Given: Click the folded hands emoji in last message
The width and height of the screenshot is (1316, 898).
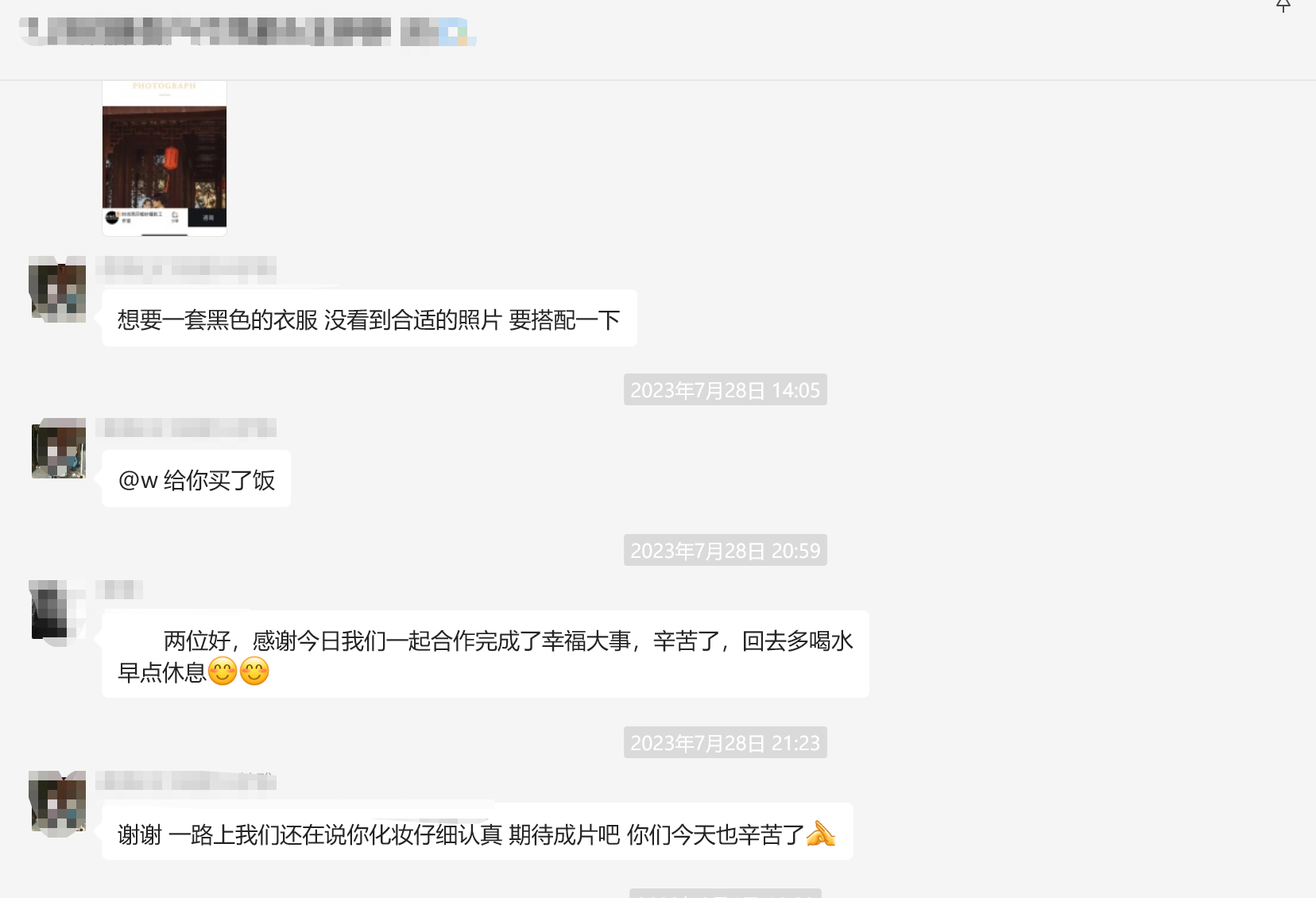Looking at the screenshot, I should [821, 834].
